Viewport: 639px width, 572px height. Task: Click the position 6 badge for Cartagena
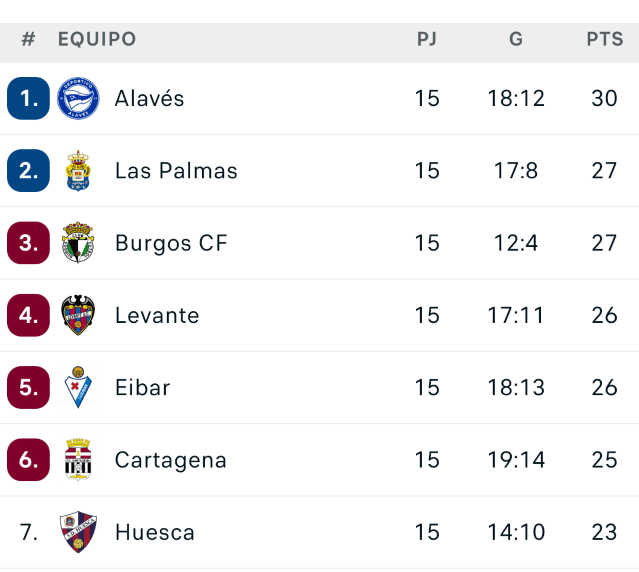(28, 460)
